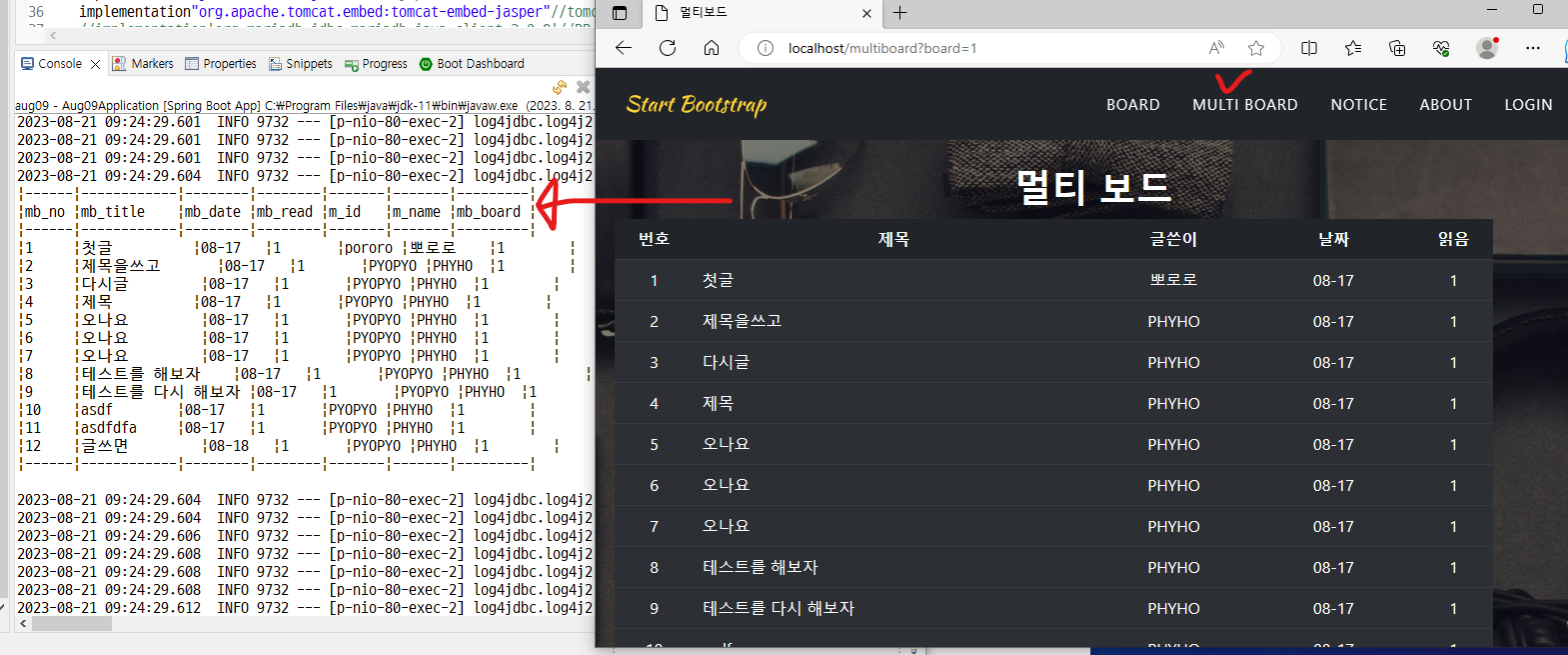The image size is (1568, 655).
Task: Open MULTI BOARD navigation link
Action: [x=1245, y=105]
